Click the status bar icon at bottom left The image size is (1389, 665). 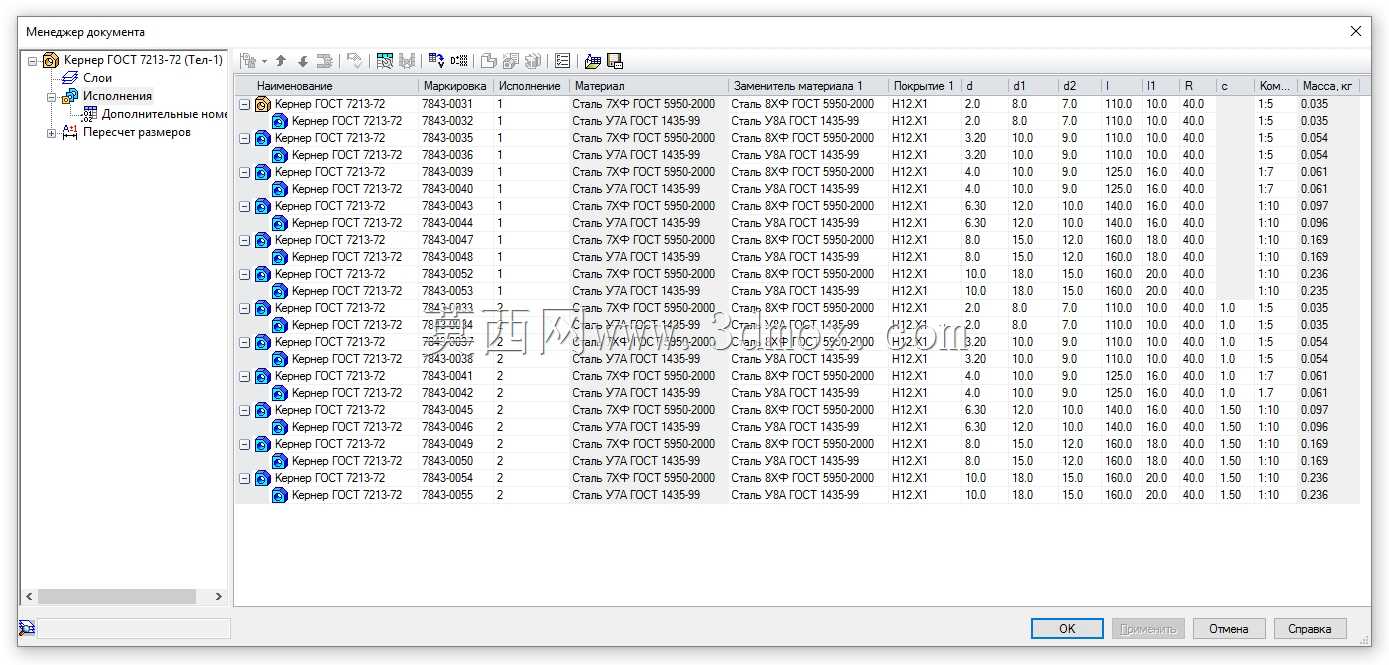(x=26, y=628)
